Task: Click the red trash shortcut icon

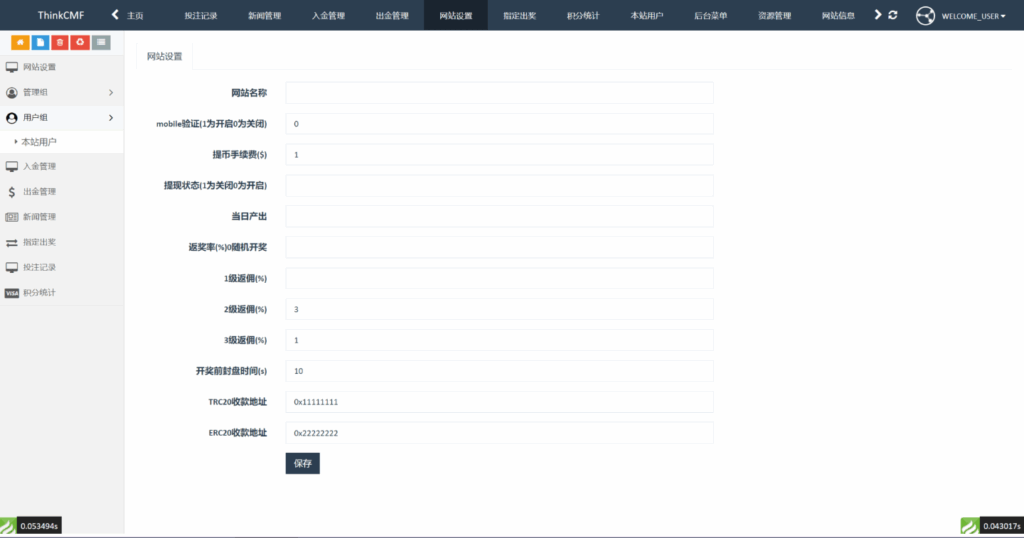Action: (x=60, y=42)
